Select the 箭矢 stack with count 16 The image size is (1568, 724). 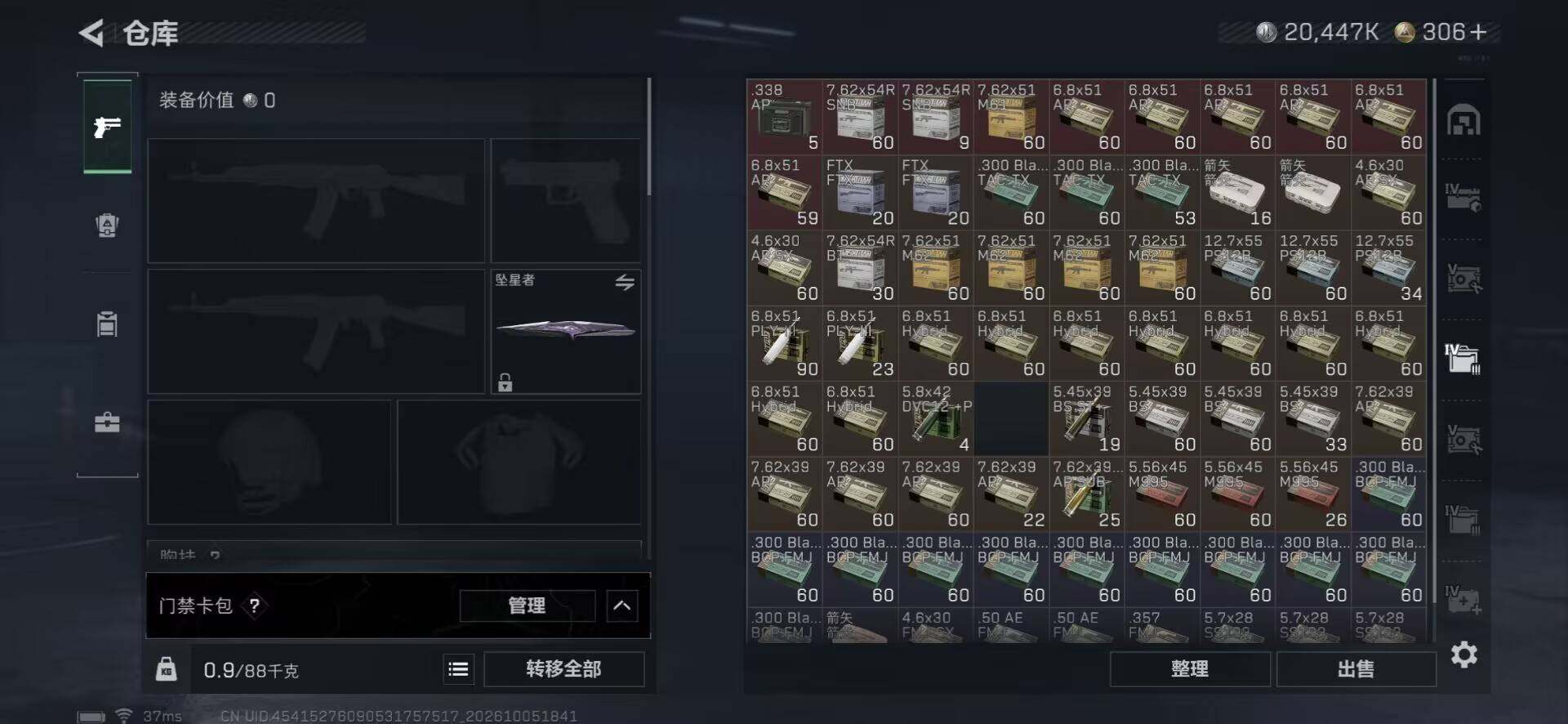point(1237,192)
